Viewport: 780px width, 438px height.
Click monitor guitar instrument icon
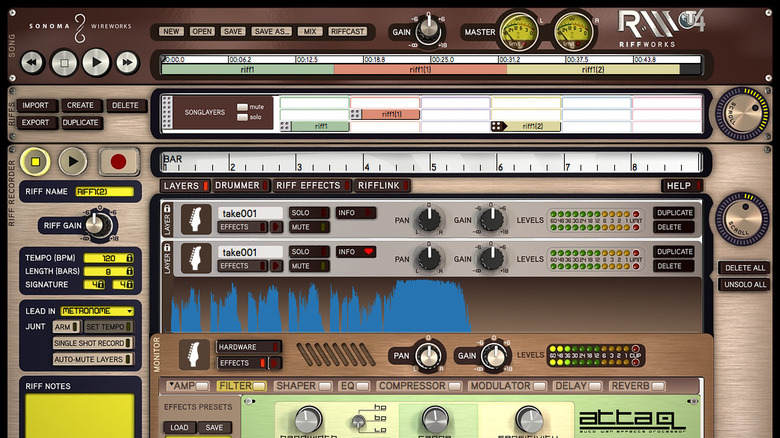click(194, 355)
